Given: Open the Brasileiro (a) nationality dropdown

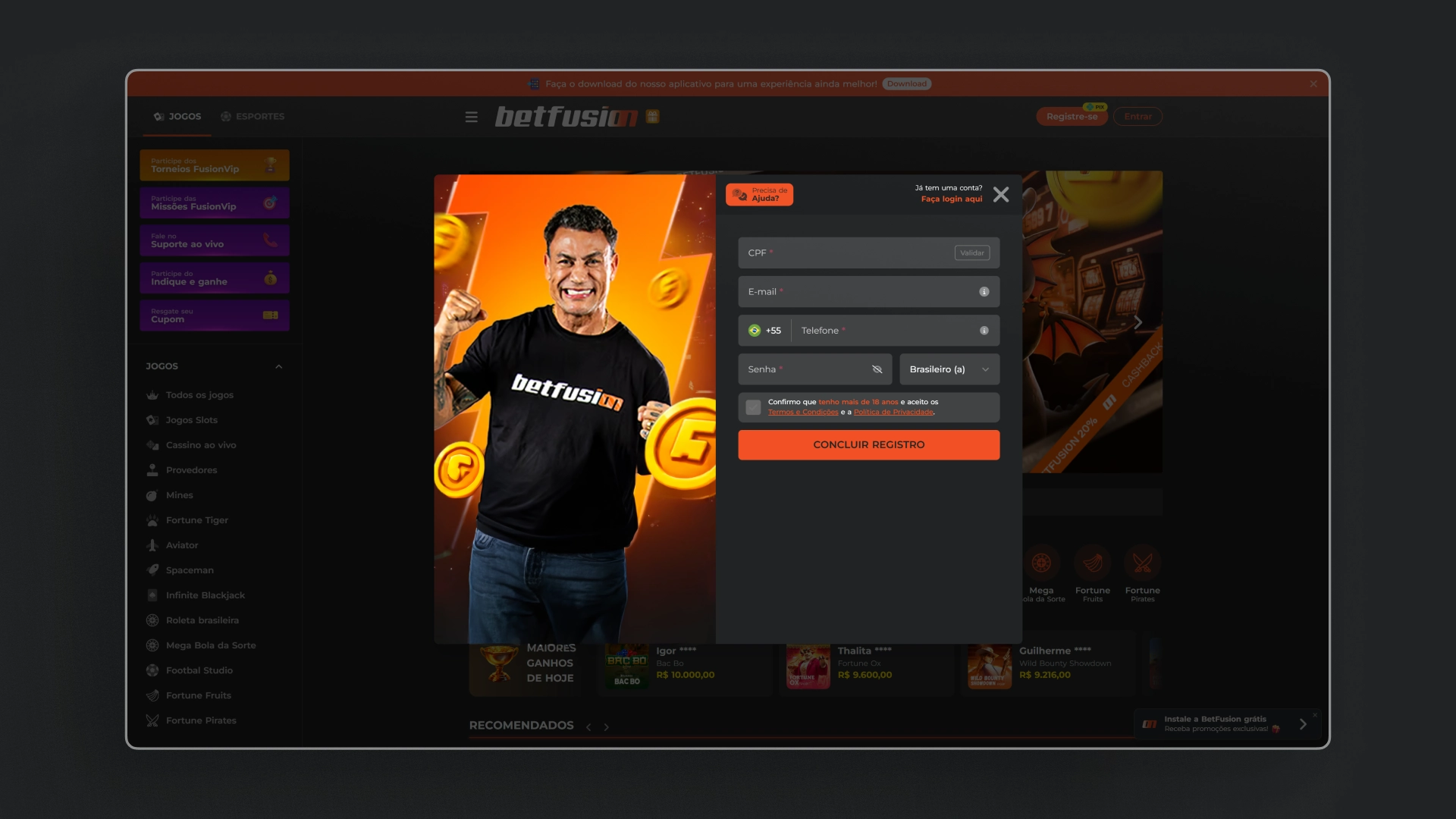Looking at the screenshot, I should [949, 369].
